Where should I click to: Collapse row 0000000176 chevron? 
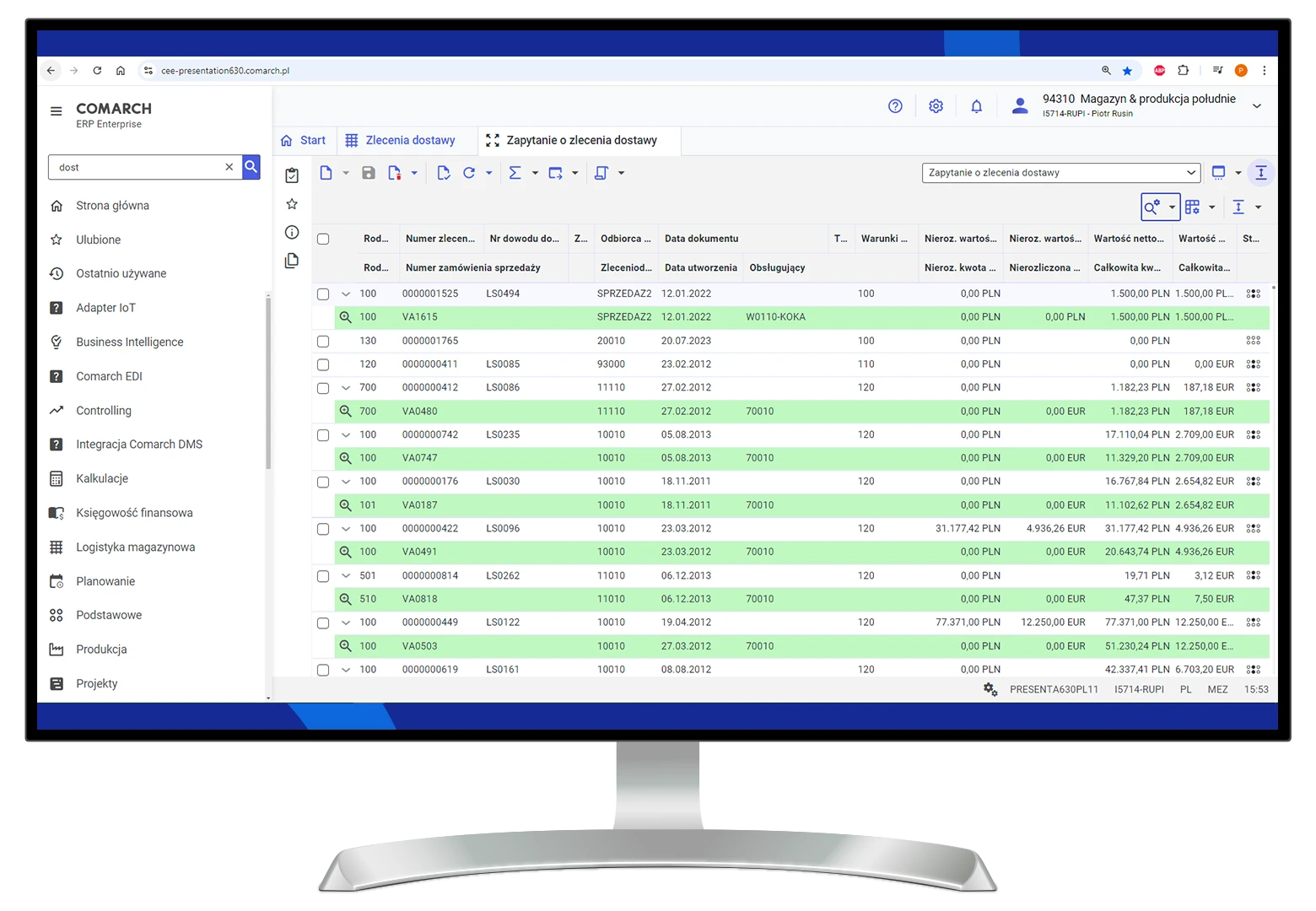(346, 482)
